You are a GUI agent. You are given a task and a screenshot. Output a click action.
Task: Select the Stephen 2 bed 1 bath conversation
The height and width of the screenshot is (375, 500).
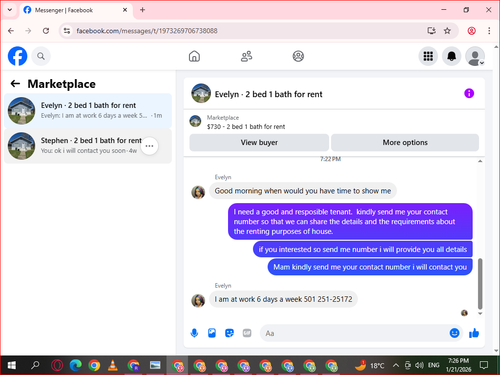point(88,146)
